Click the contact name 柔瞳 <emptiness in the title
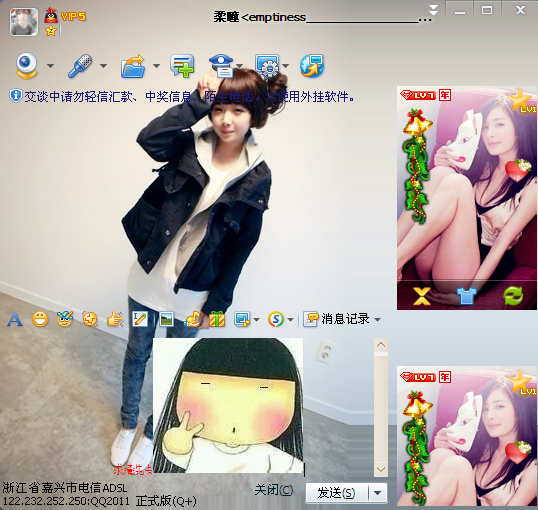 (259, 16)
